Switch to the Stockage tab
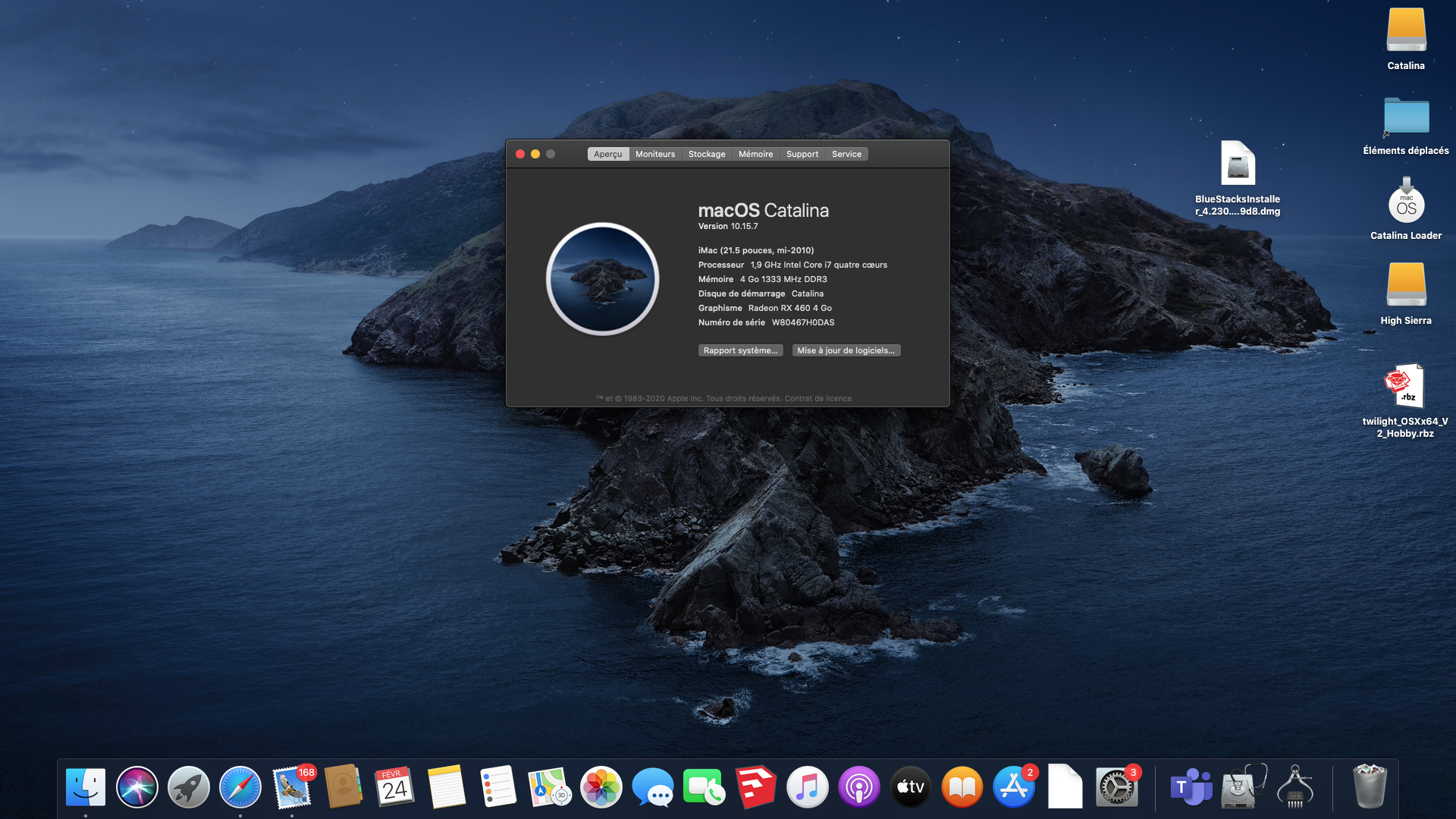 click(706, 154)
